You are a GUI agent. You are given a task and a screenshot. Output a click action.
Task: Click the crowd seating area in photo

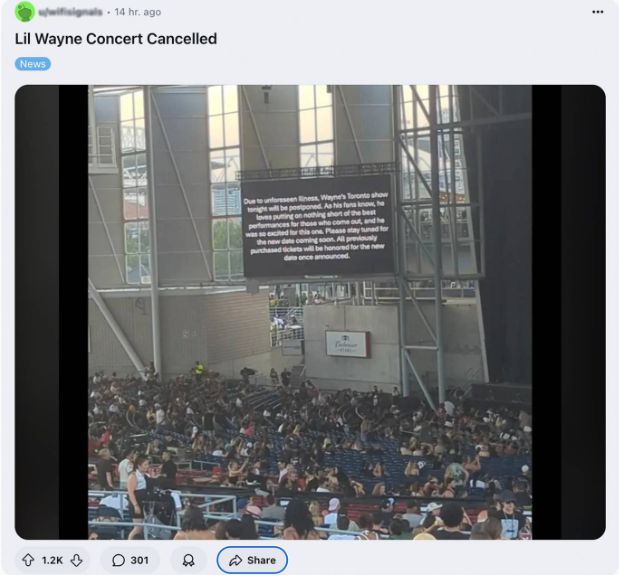(310, 454)
